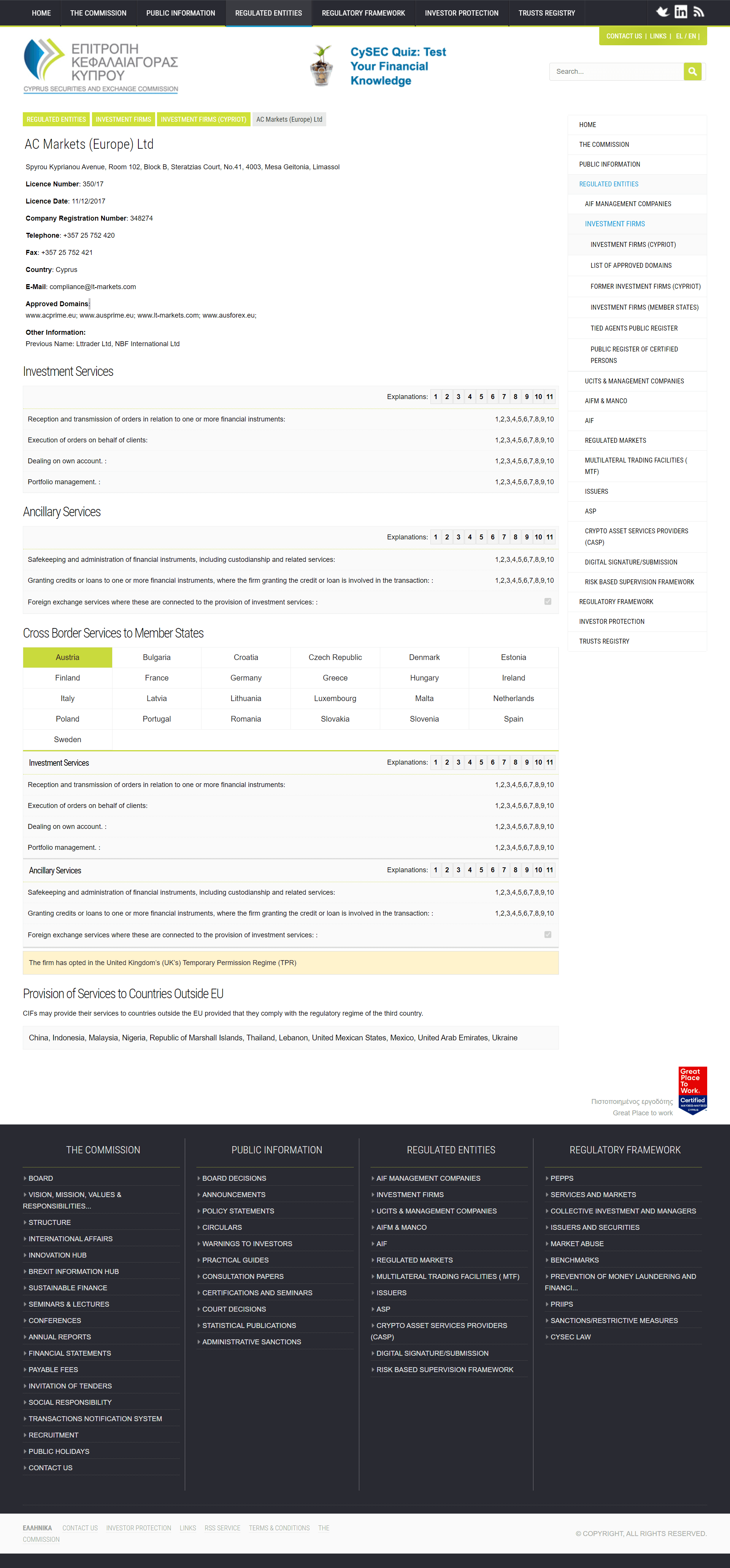The image size is (730, 1568).
Task: Select the Netherlands country tab
Action: (513, 699)
